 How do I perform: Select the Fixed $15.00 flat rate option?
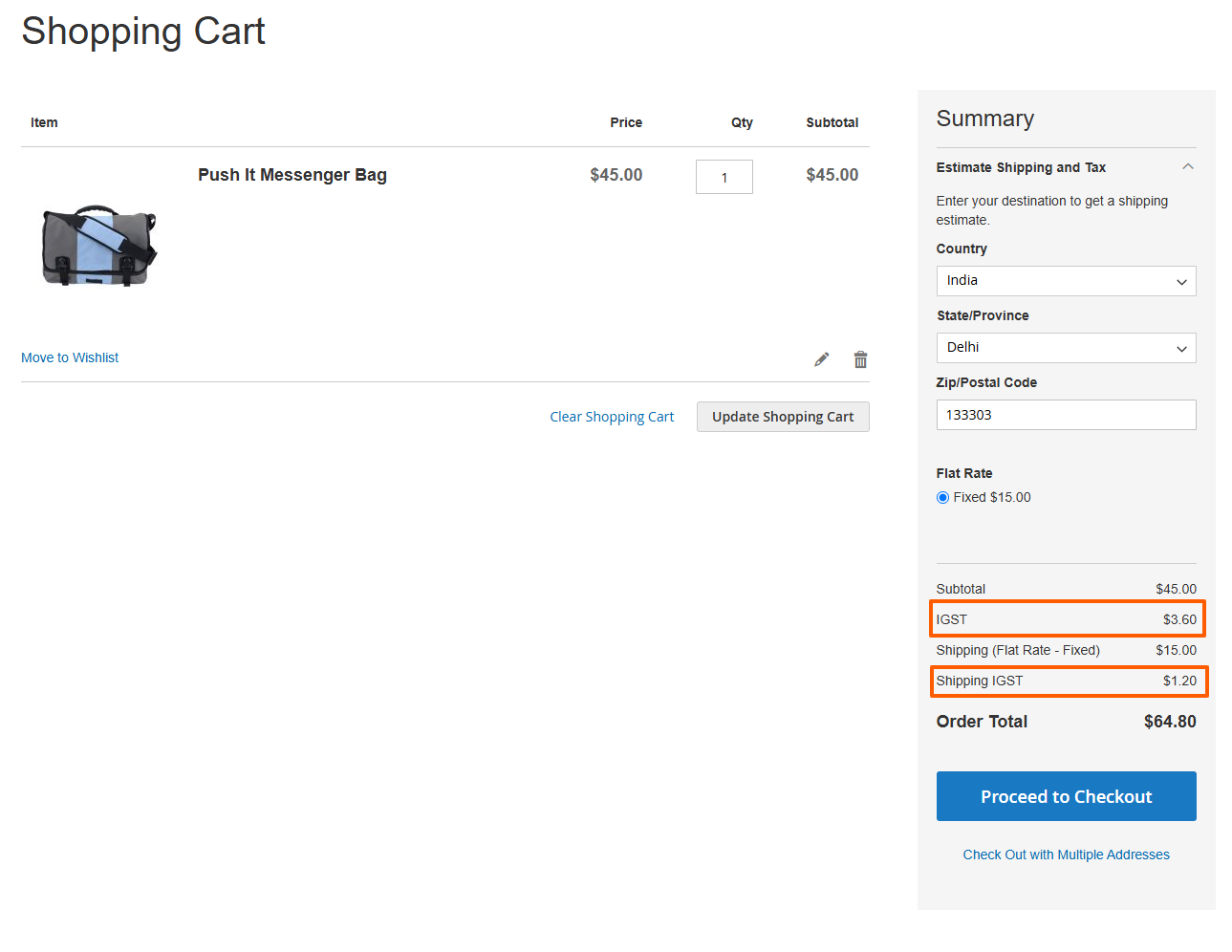pos(943,497)
